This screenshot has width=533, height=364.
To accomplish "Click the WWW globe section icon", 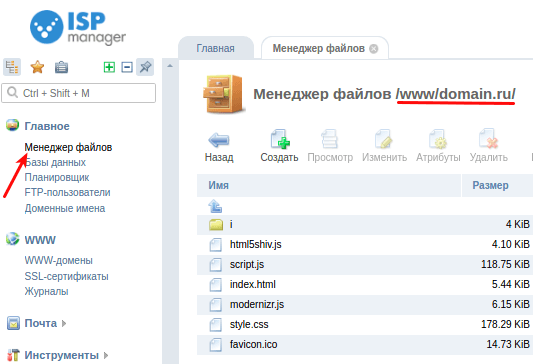I will (13, 239).
